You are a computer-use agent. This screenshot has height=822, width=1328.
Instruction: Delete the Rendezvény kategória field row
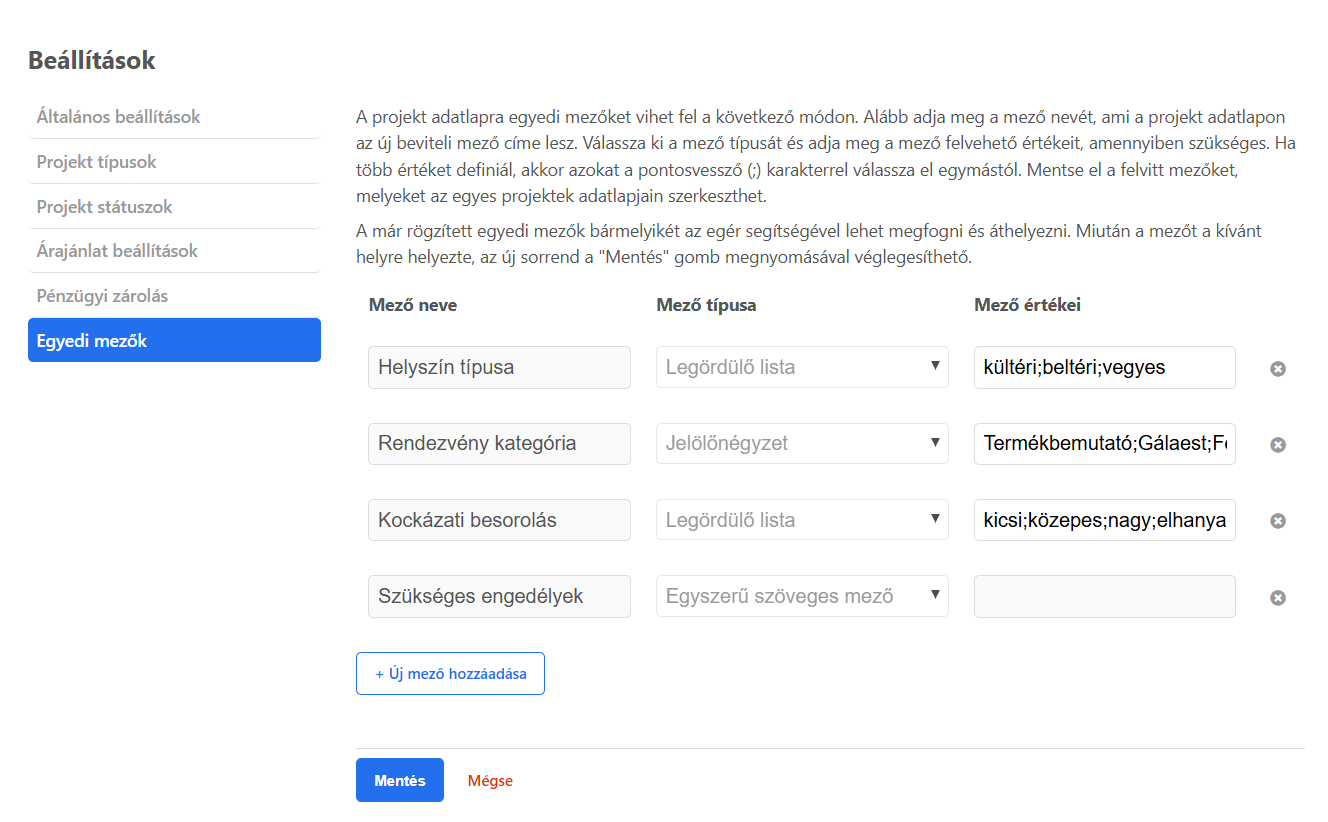(1277, 445)
